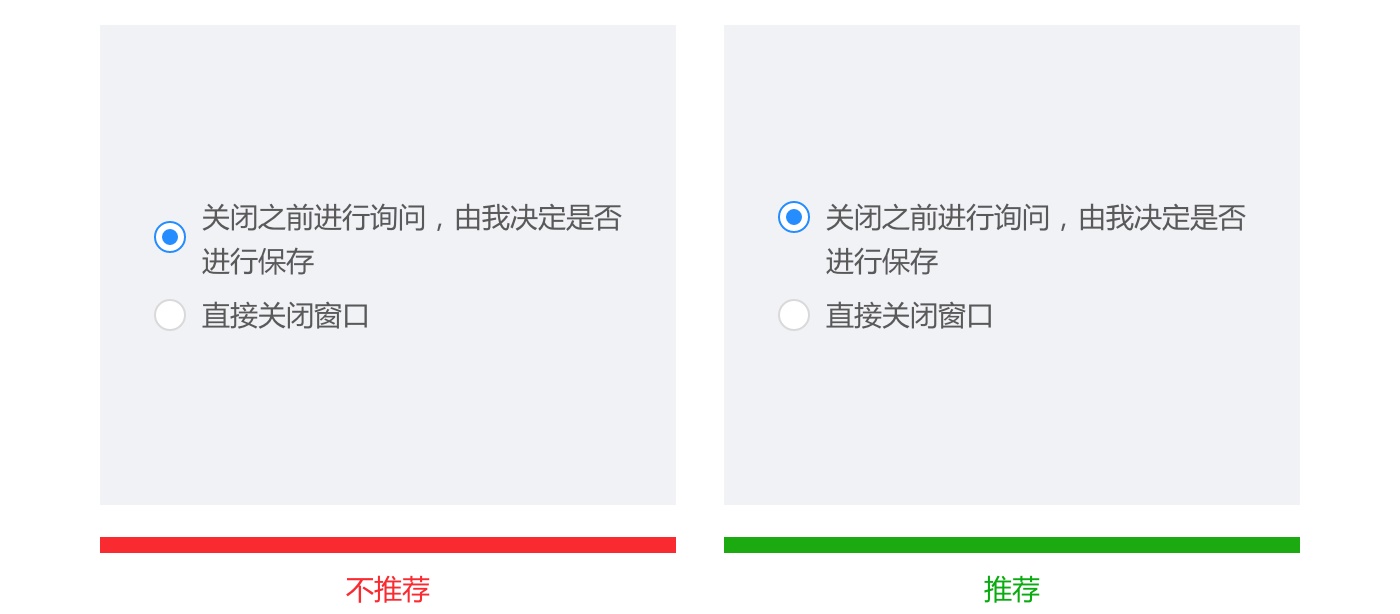Select the checked radio in the 推荐 example
Image resolution: width=1400 pixels, height=614 pixels.
[794, 217]
